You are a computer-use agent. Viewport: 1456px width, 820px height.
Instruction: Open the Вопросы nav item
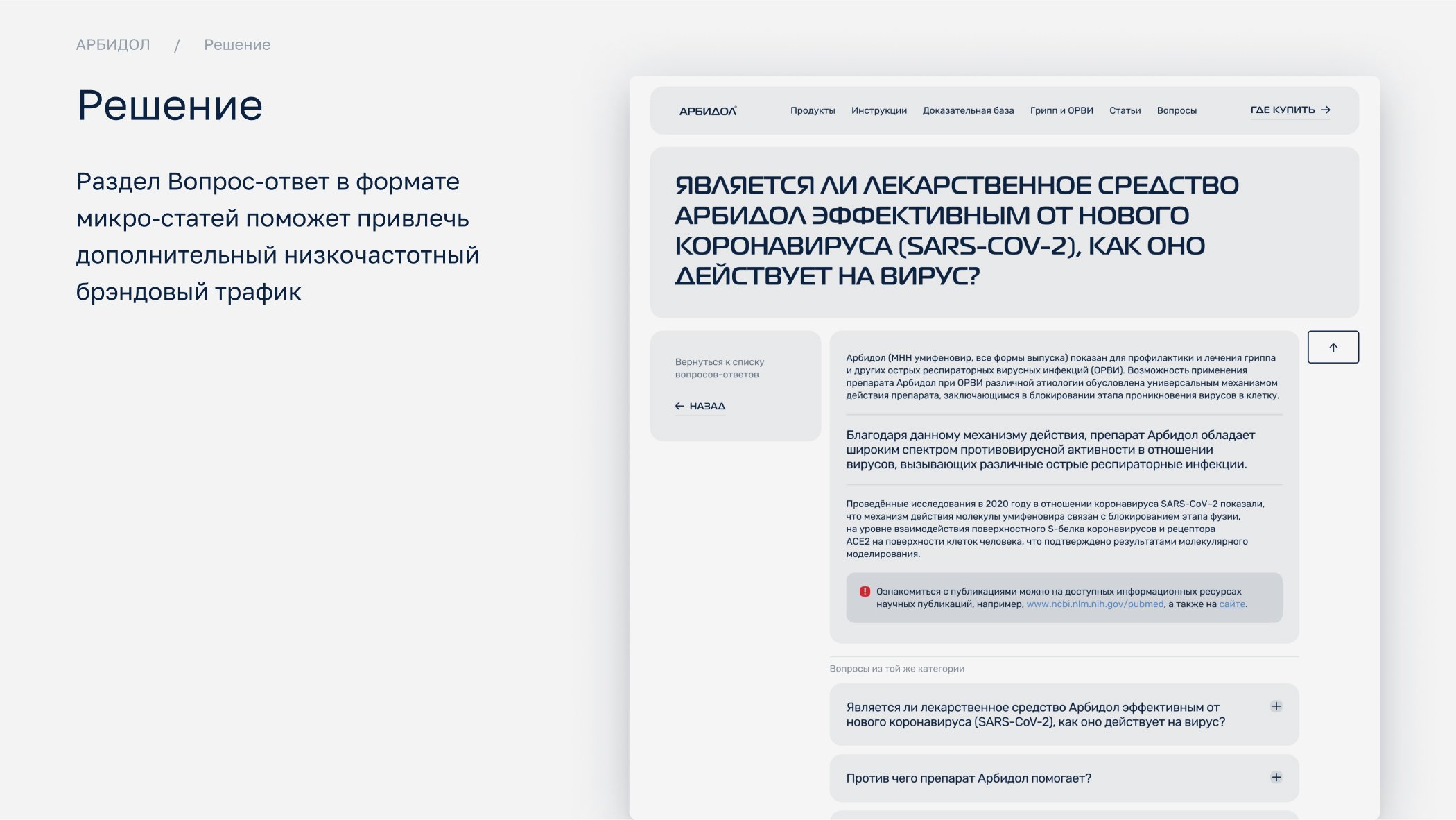pos(1177,111)
